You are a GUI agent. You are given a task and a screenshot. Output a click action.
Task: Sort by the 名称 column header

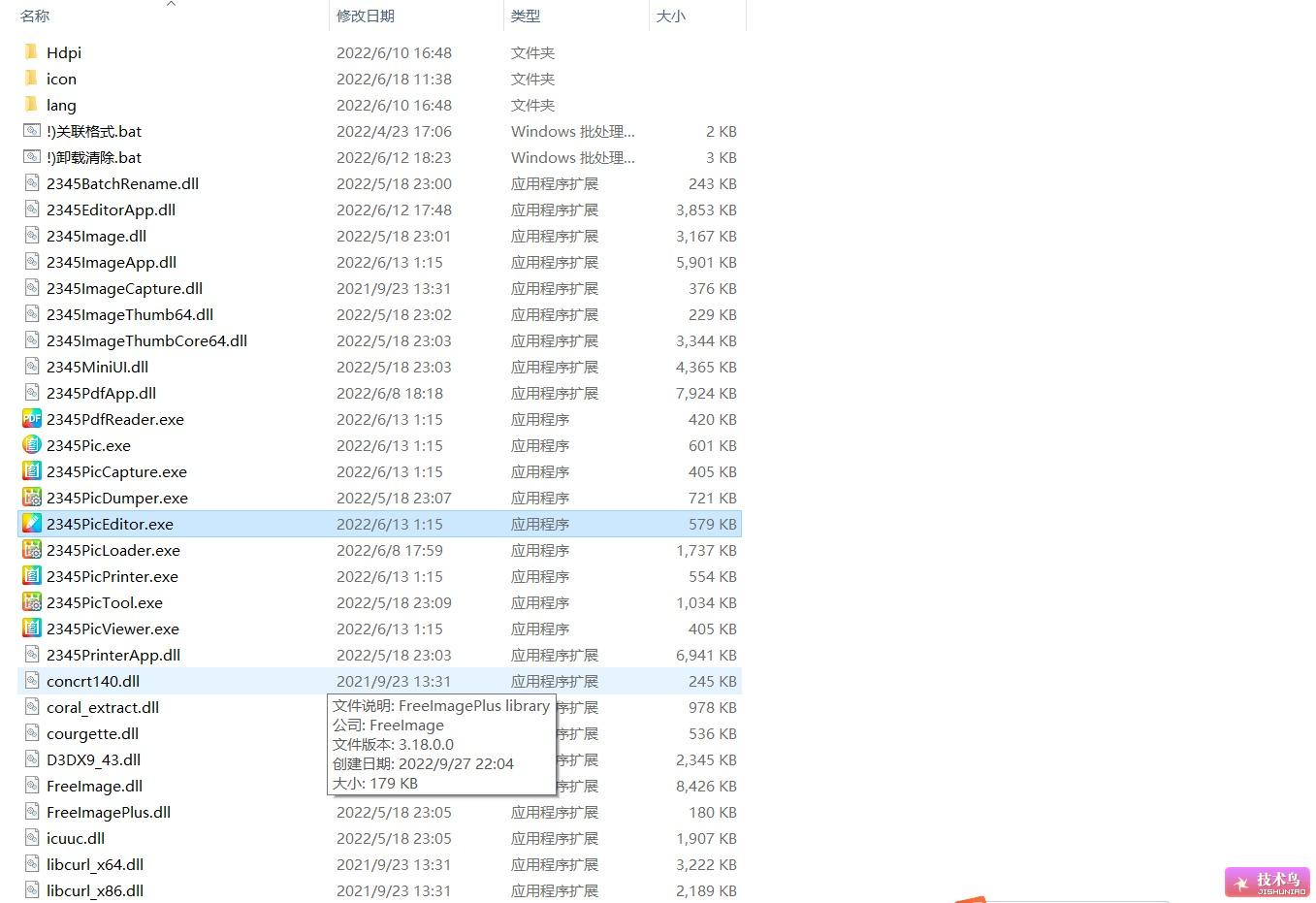click(35, 16)
